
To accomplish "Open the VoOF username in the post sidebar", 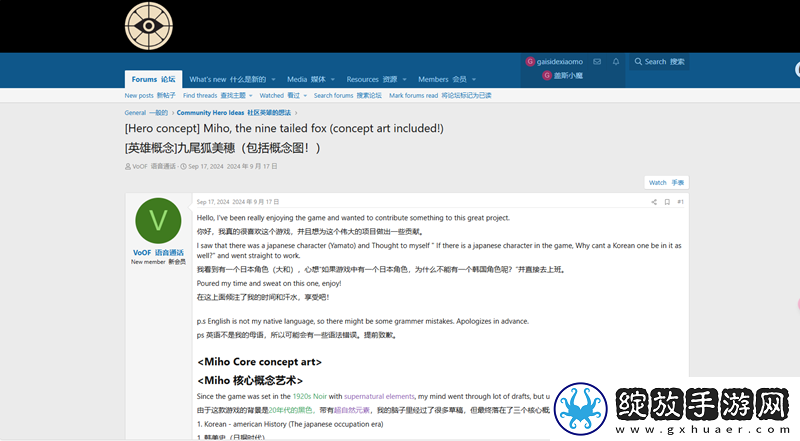I will coord(158,253).
